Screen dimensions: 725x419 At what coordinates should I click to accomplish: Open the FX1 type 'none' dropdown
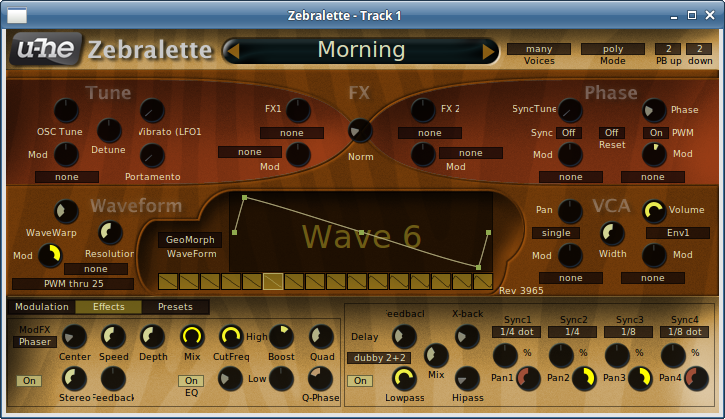[x=292, y=133]
